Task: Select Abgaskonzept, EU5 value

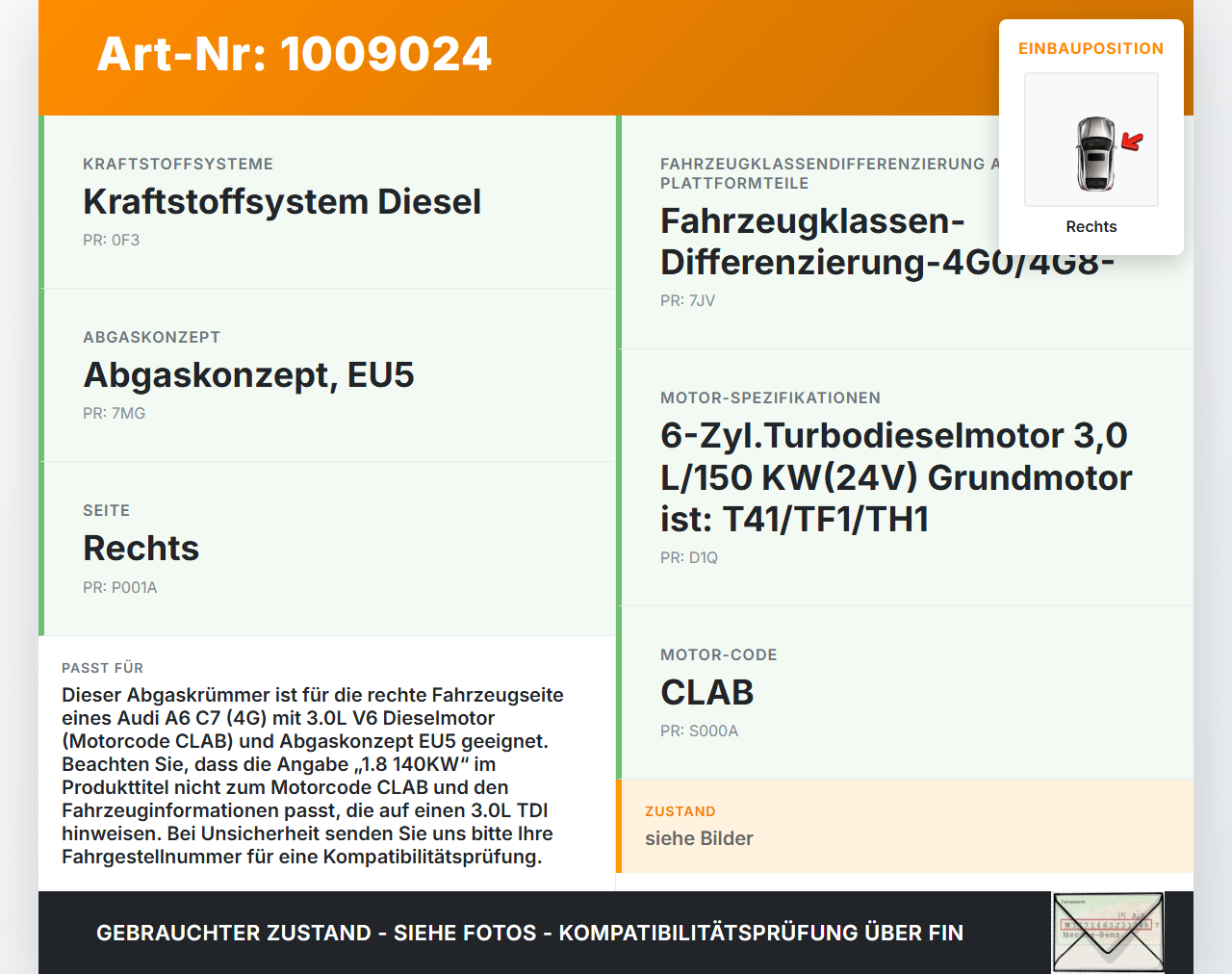Action: pyautogui.click(x=248, y=374)
